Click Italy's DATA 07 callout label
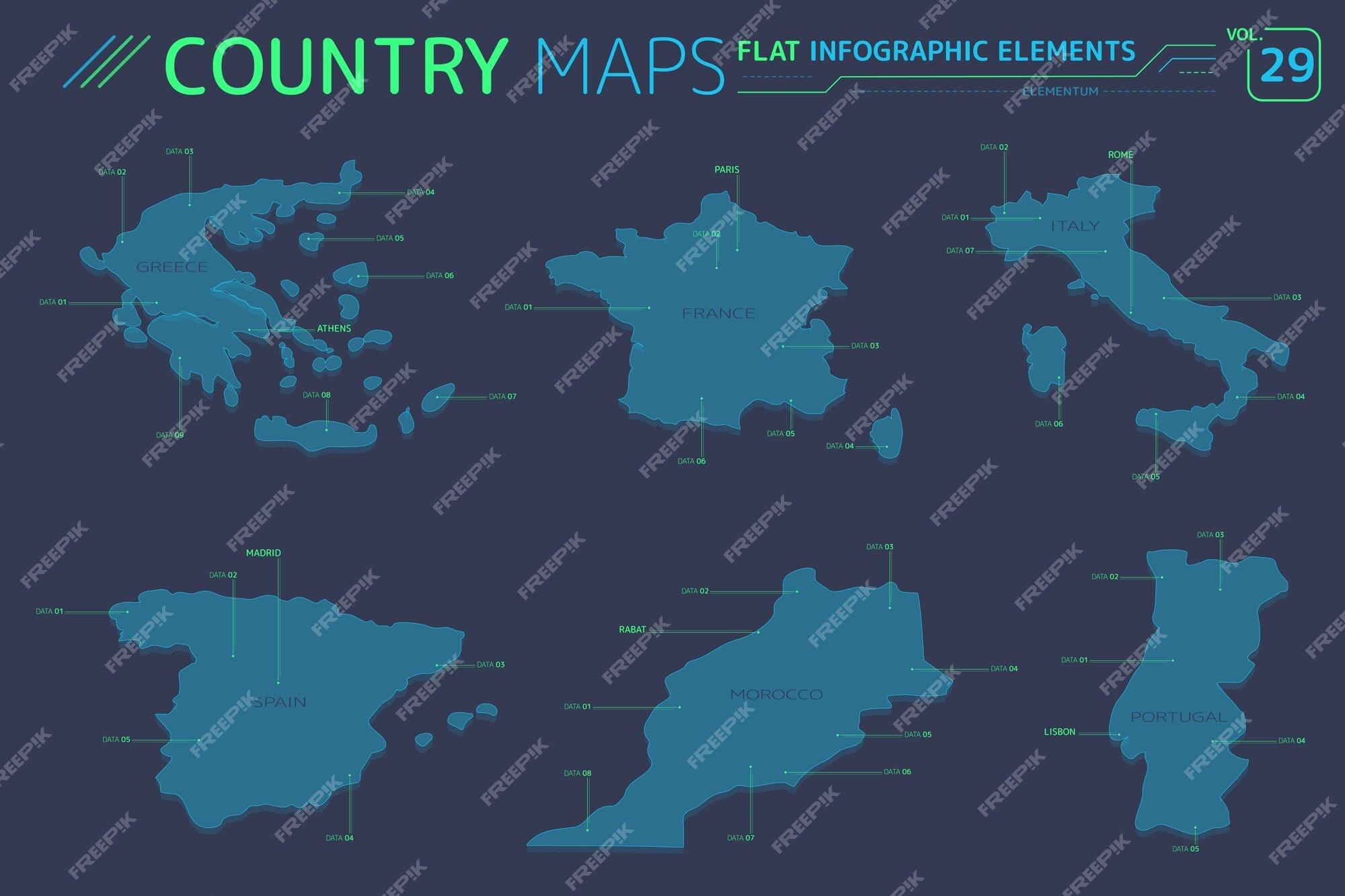The width and height of the screenshot is (1345, 896). point(960,251)
